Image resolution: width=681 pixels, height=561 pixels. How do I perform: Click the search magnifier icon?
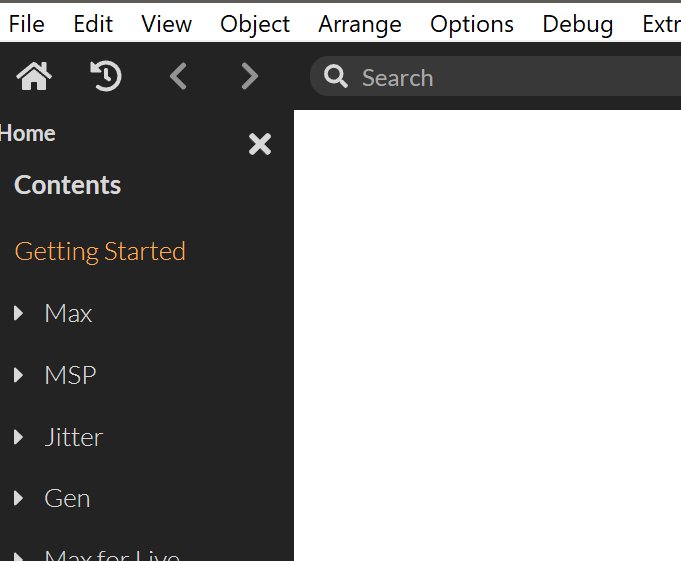(x=337, y=77)
